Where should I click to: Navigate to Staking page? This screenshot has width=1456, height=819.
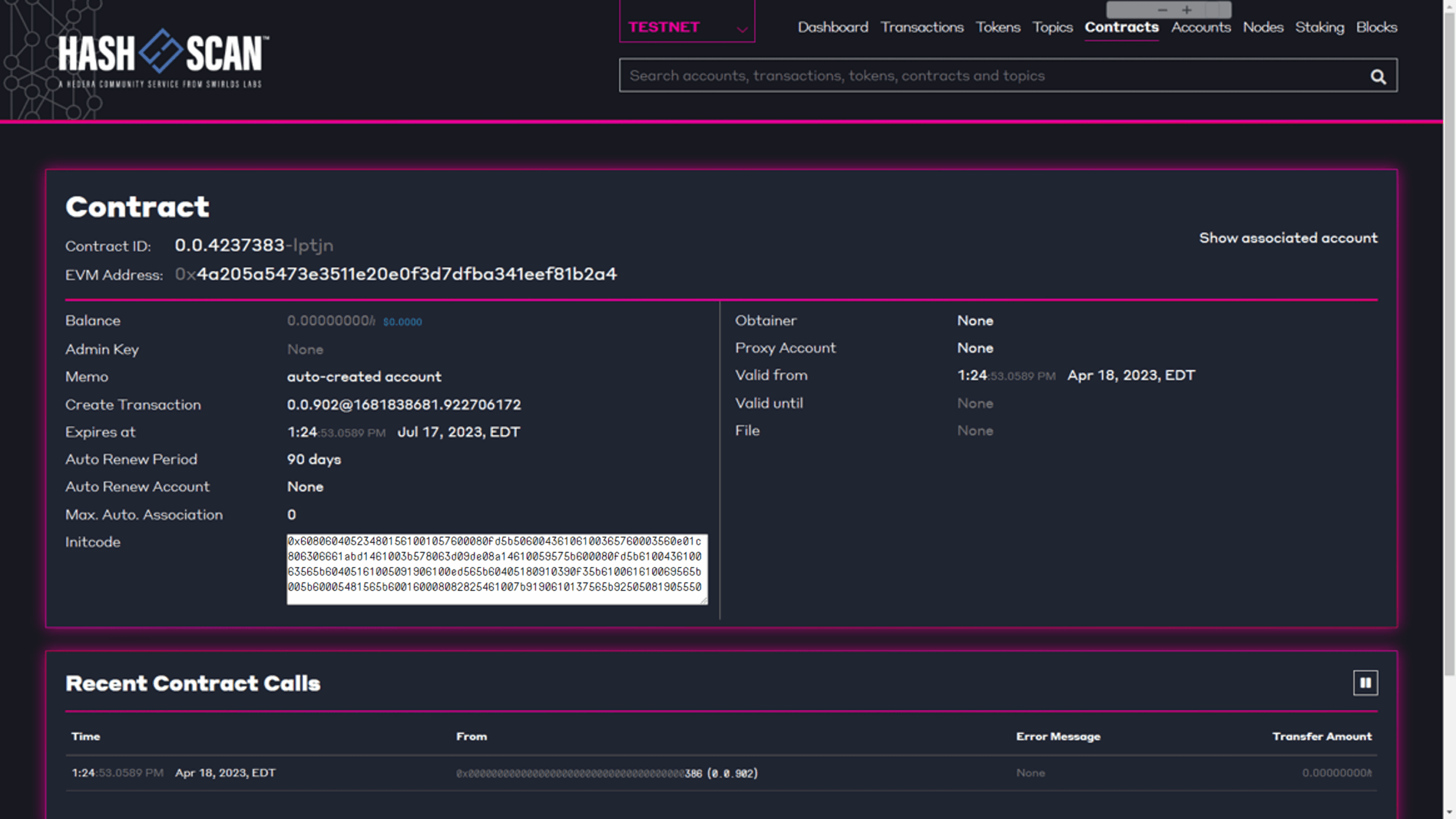(x=1319, y=27)
